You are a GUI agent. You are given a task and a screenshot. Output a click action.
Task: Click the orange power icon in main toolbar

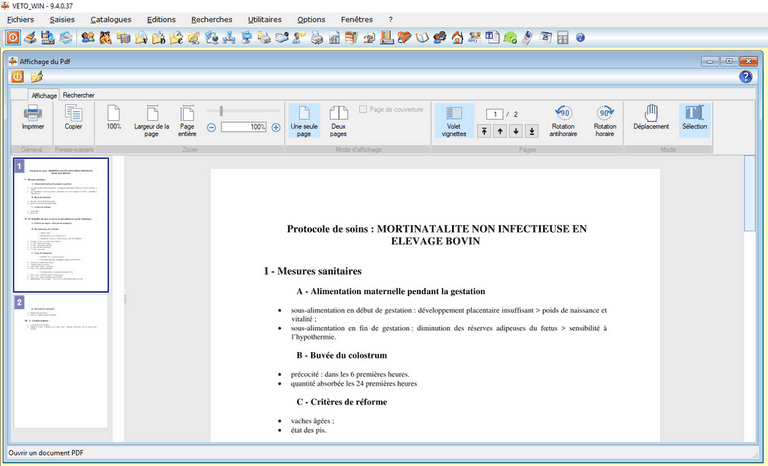tap(13, 38)
